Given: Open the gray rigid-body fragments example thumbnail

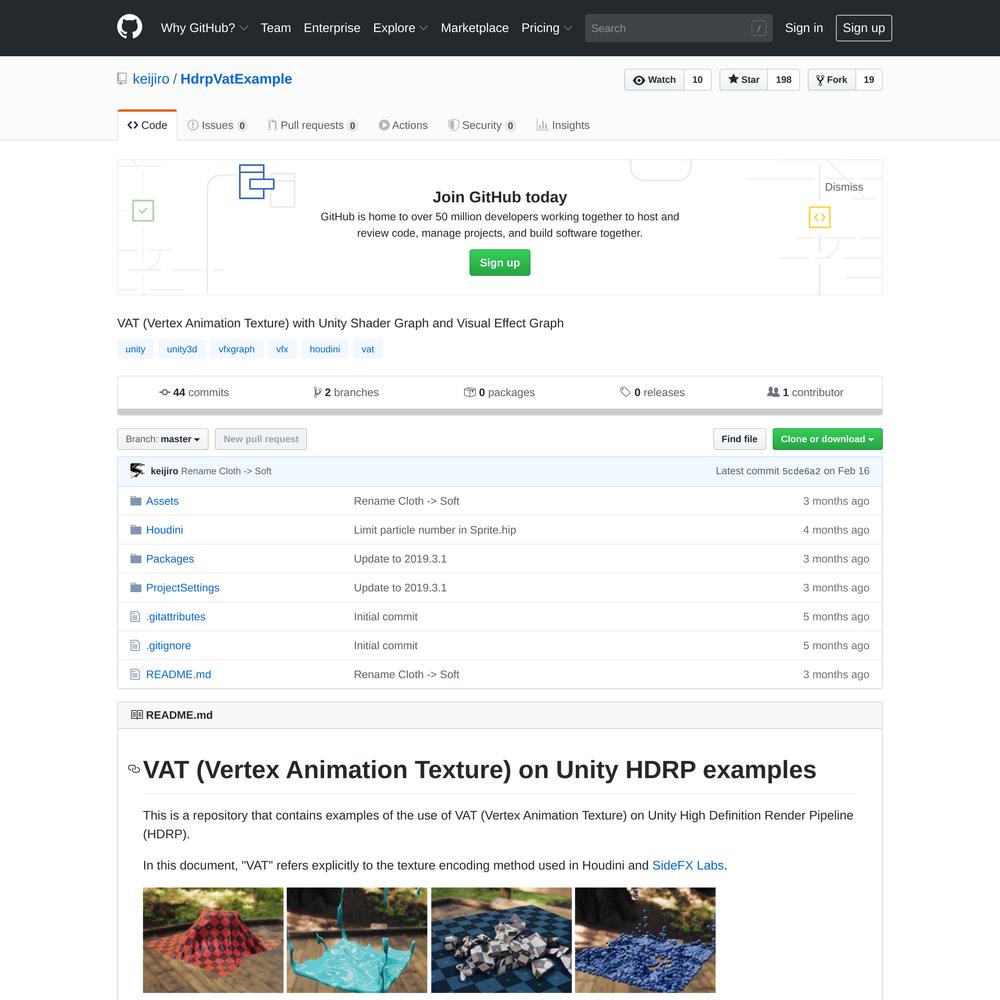Looking at the screenshot, I should pos(501,940).
